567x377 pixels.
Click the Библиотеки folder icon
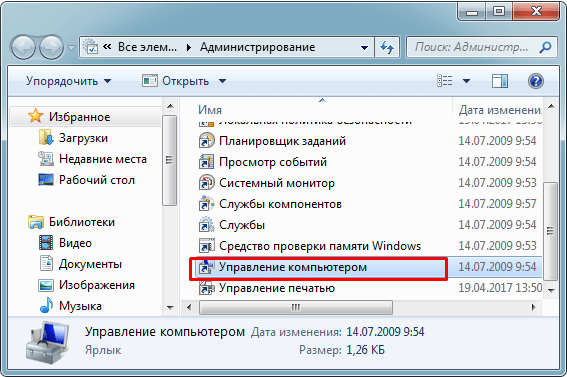coord(36,222)
